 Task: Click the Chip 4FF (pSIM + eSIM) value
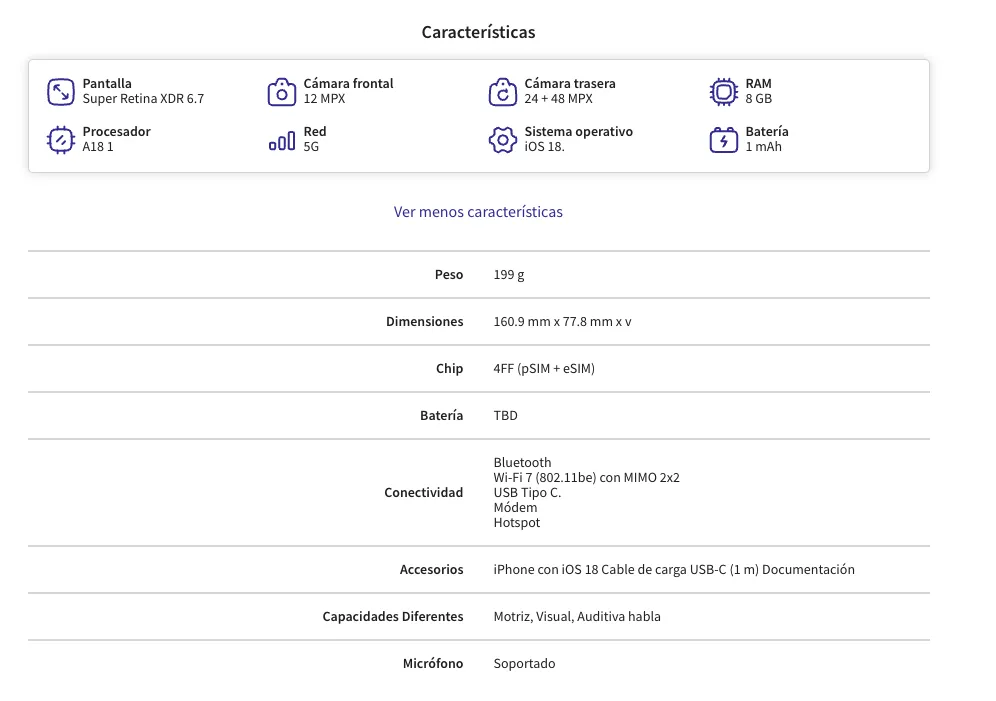pos(544,368)
